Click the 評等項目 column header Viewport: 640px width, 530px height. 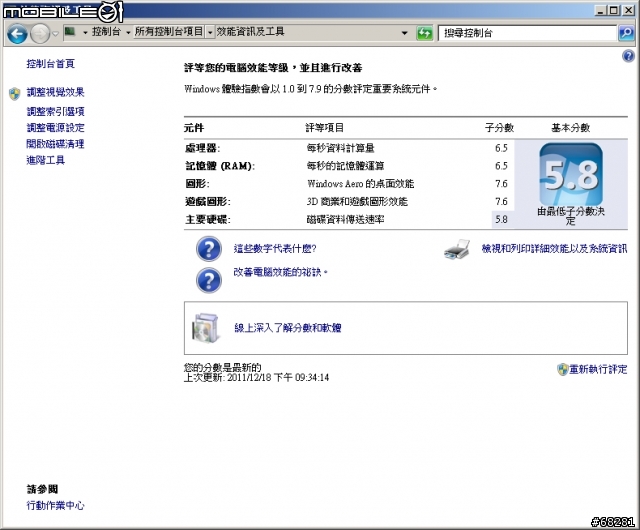point(325,128)
